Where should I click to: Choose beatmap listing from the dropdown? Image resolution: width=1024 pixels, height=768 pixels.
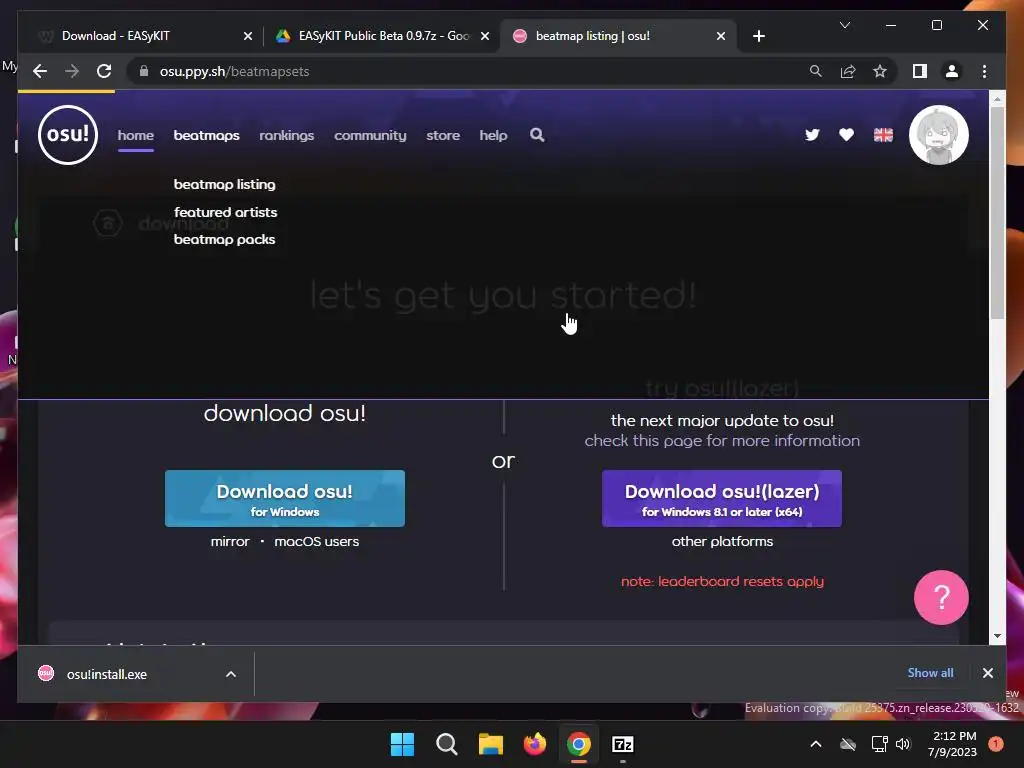(225, 184)
